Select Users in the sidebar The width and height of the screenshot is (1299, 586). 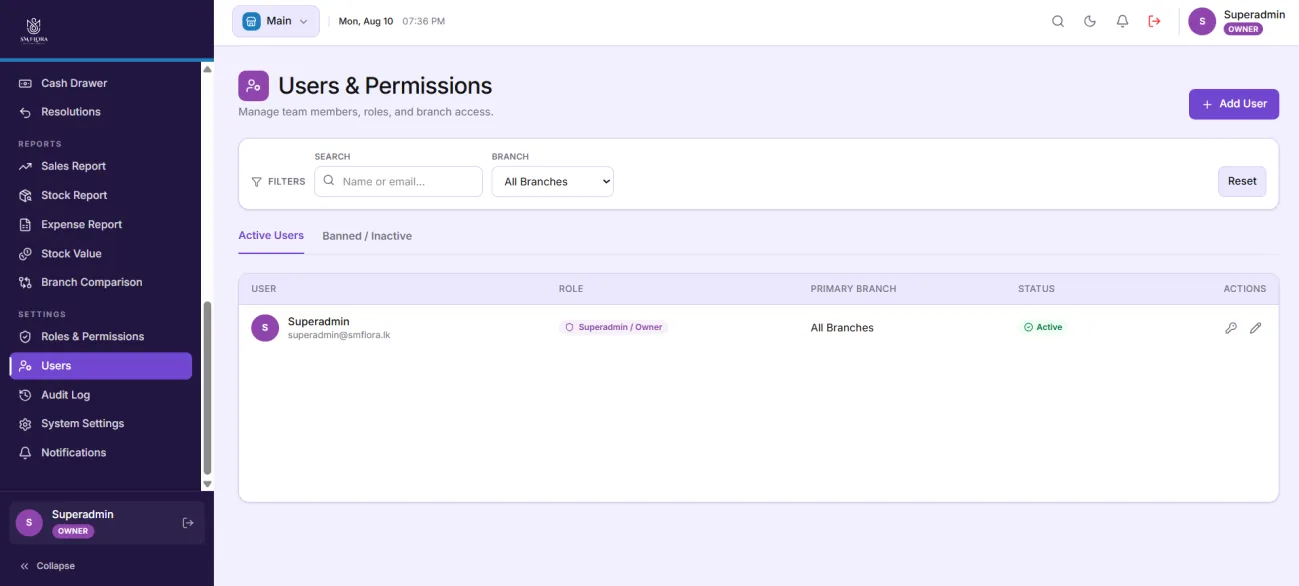click(100, 366)
